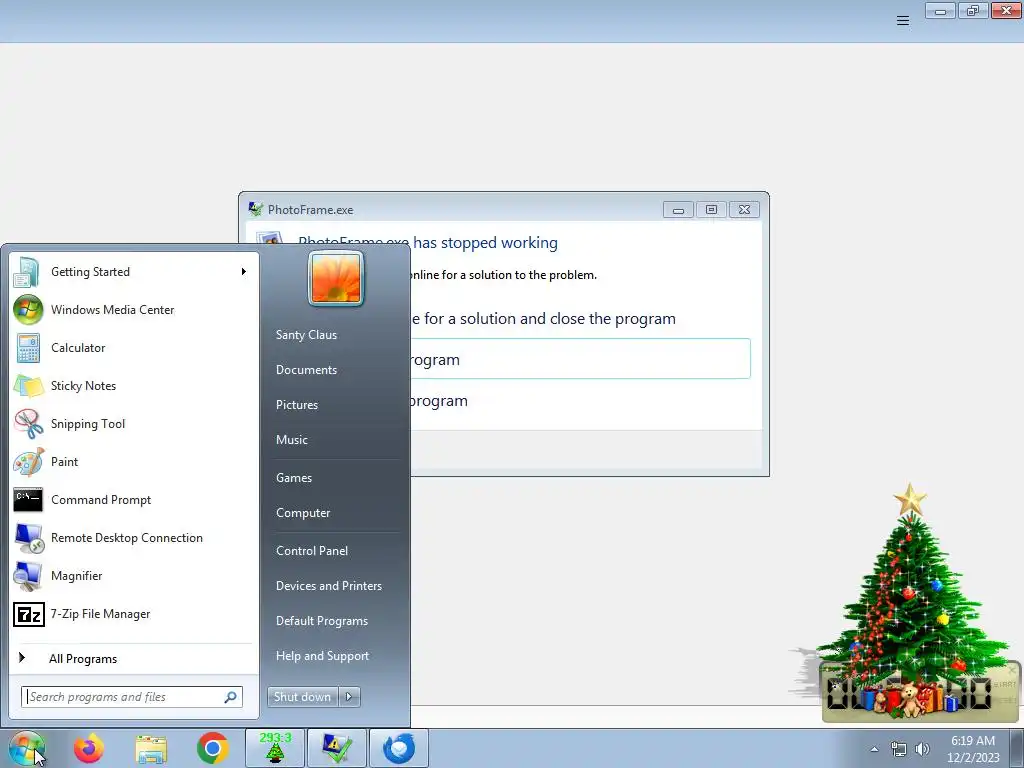1024x768 pixels.
Task: Open hamburger menu in top-right window
Action: (x=903, y=21)
